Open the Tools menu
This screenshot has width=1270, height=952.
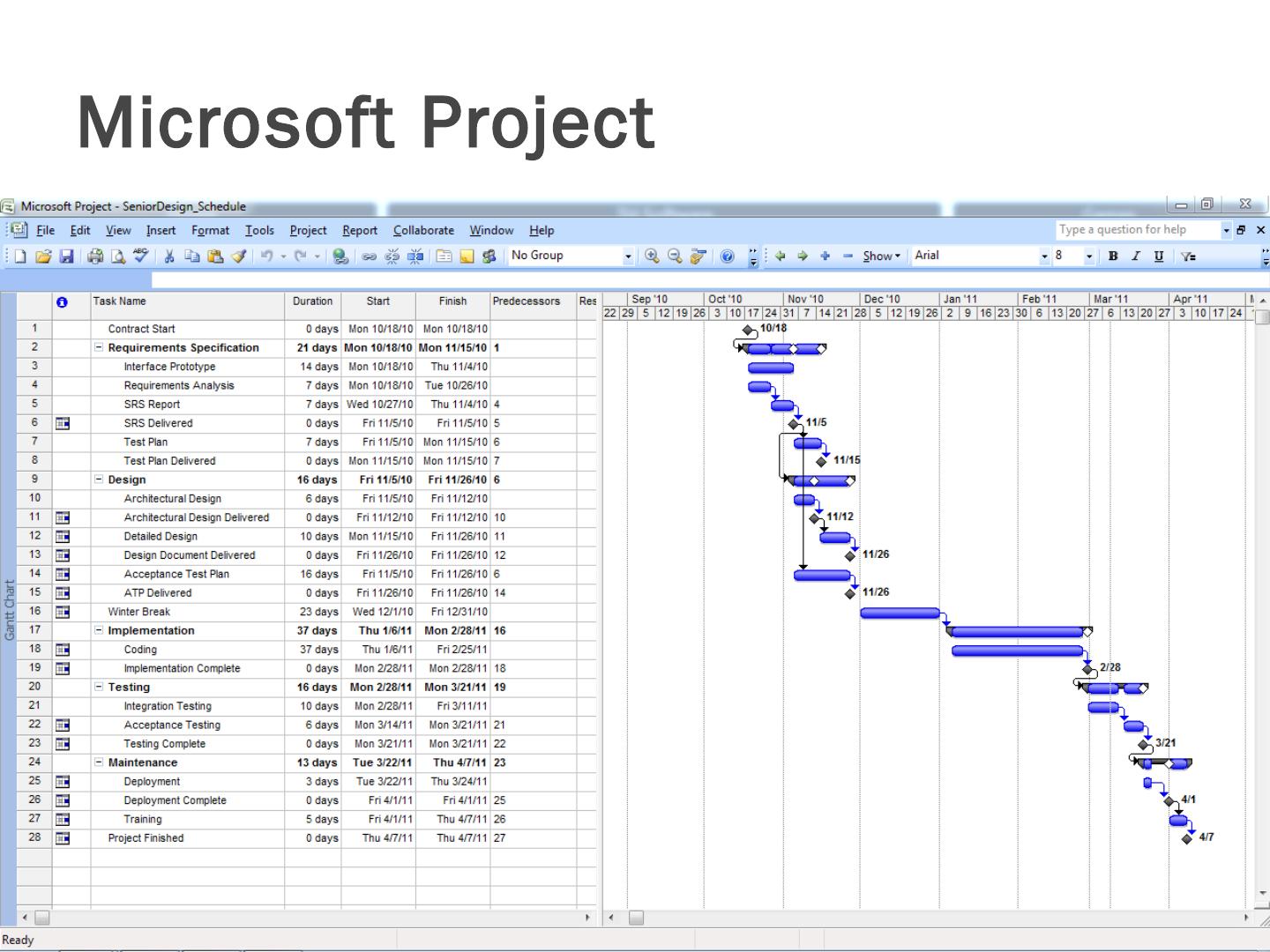coord(259,231)
